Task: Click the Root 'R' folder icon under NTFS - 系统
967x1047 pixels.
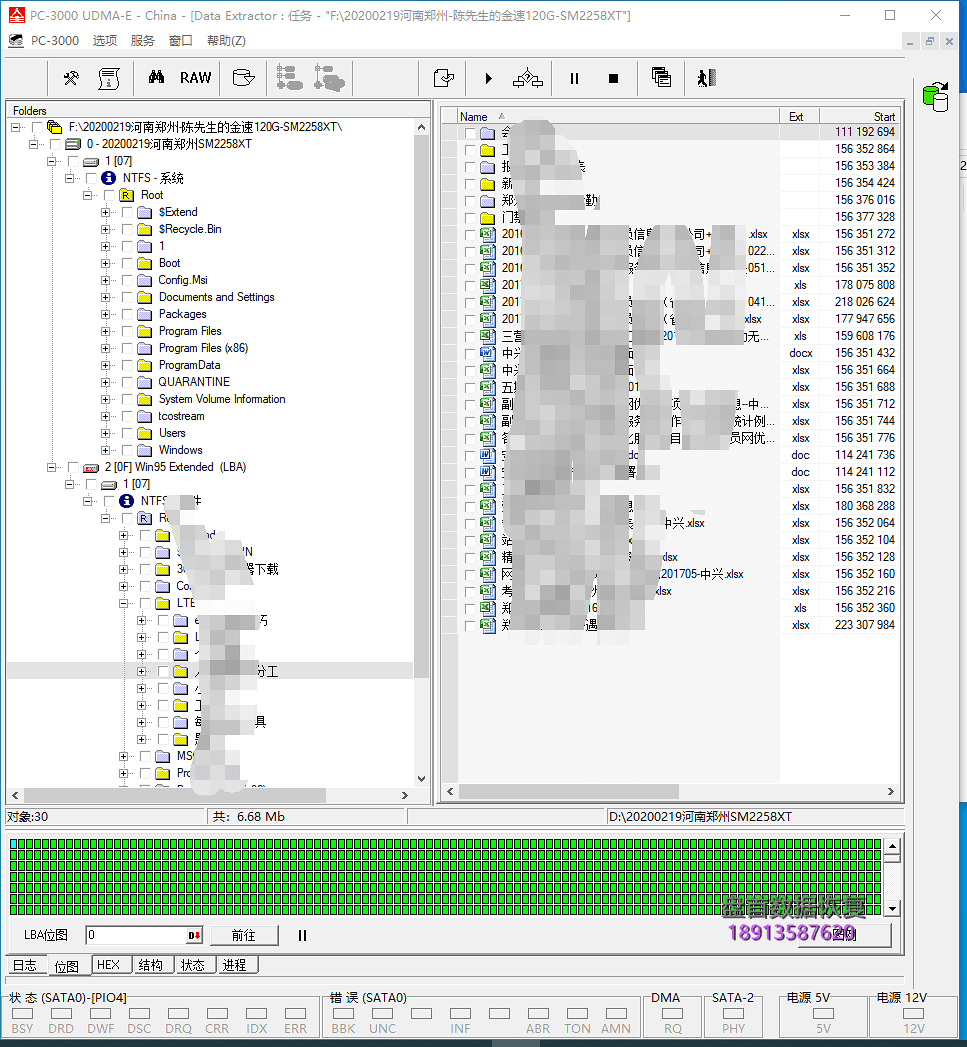Action: 126,195
